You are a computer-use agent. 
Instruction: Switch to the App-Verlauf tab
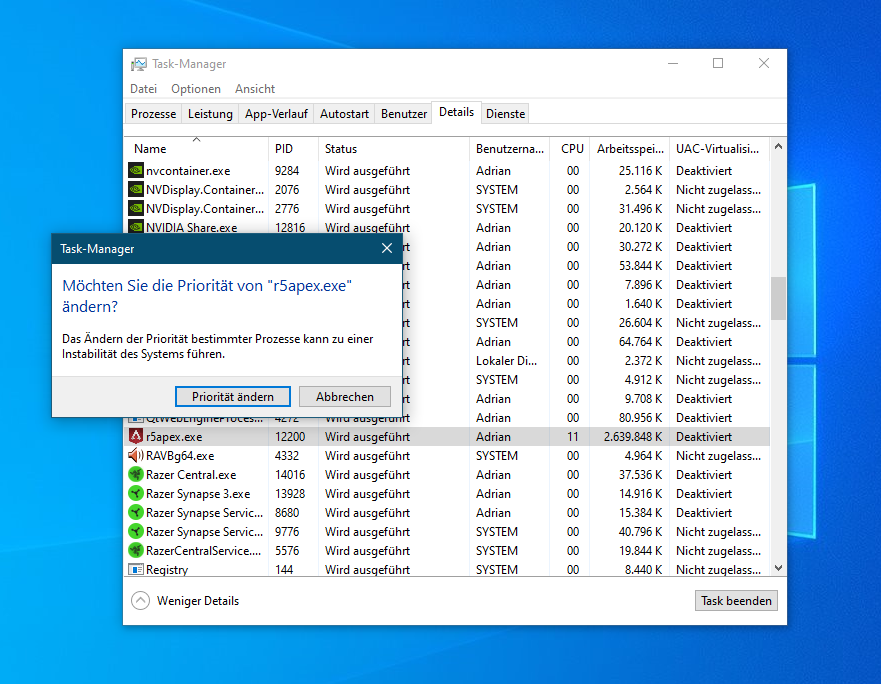point(276,114)
